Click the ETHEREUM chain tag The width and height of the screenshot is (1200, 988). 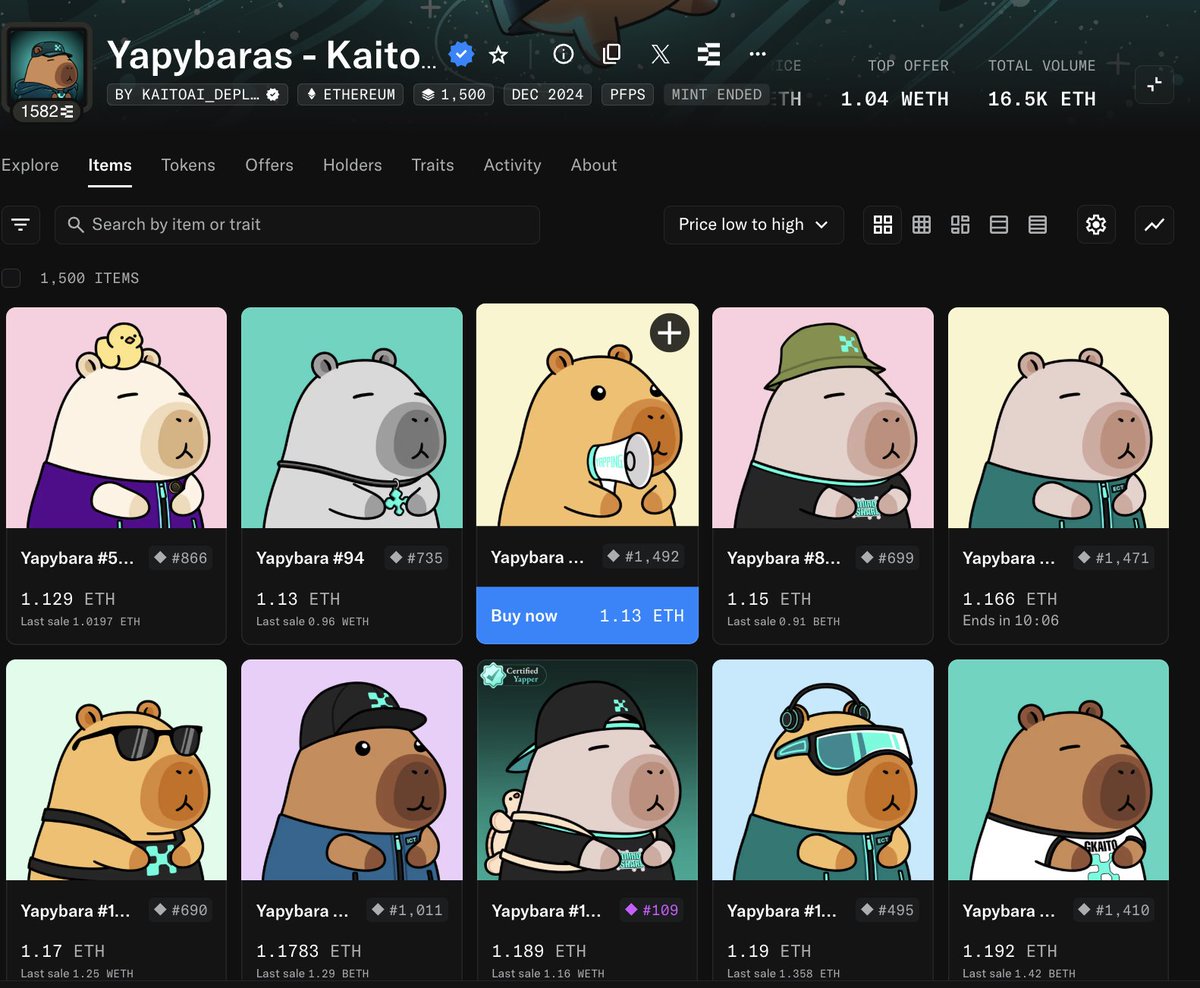point(351,95)
